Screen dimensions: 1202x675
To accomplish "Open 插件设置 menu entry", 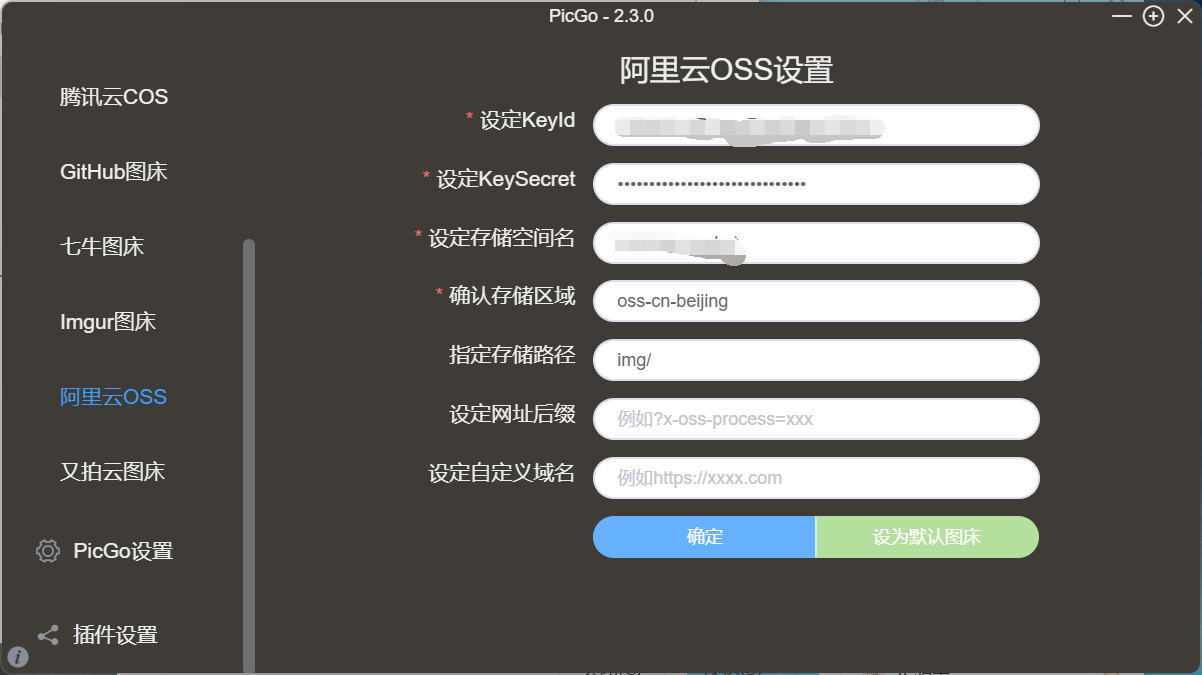I will tap(115, 635).
